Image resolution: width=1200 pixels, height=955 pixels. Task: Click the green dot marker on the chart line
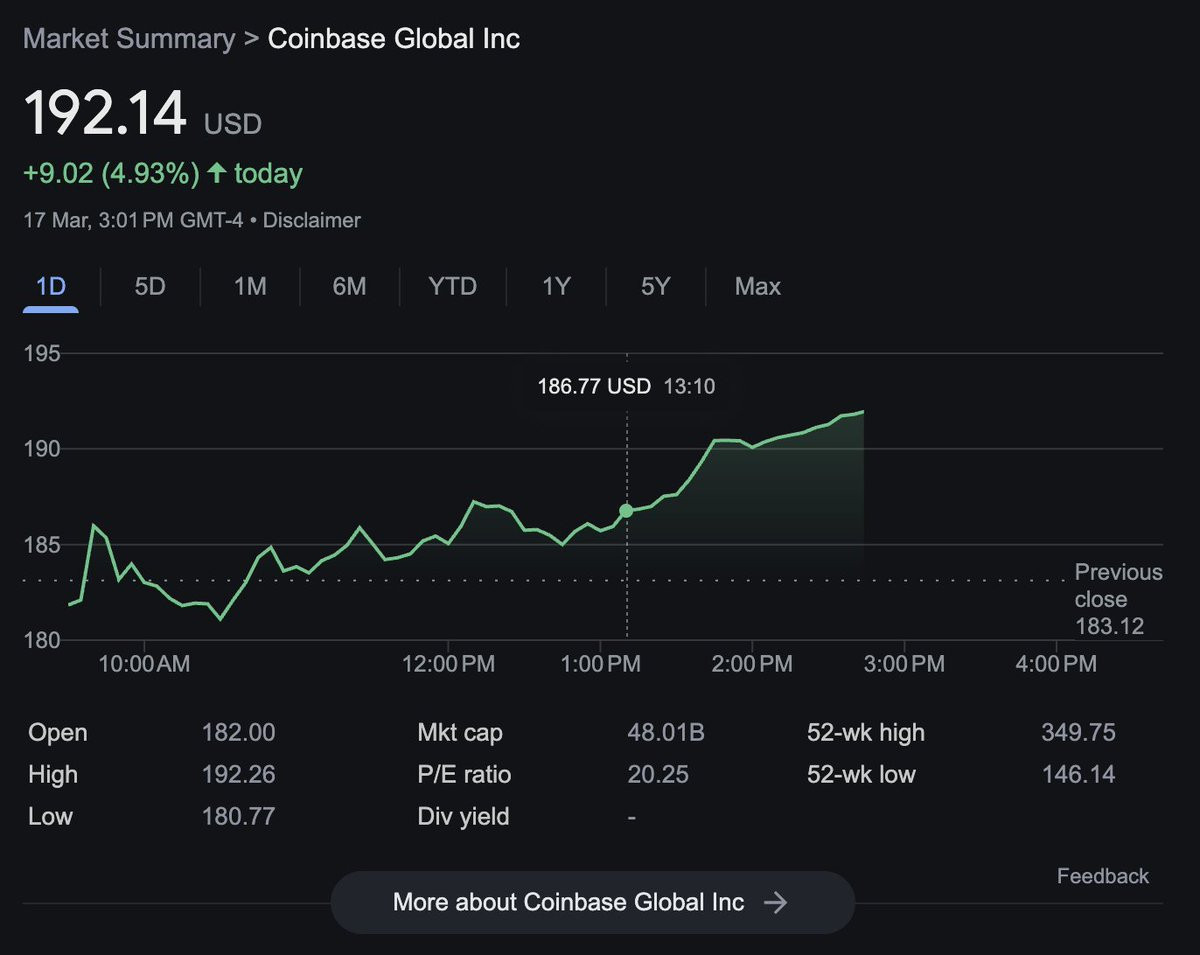(x=627, y=511)
